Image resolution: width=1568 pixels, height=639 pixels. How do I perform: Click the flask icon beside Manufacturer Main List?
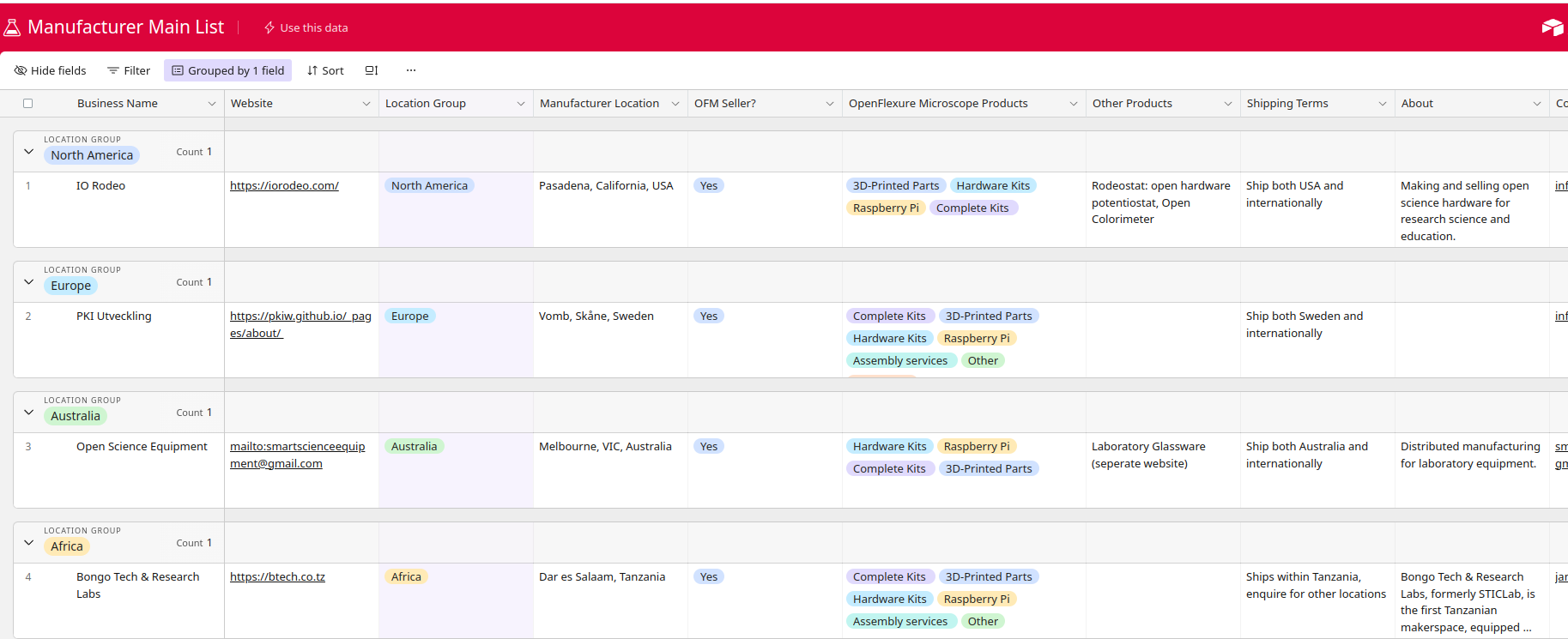(x=12, y=27)
